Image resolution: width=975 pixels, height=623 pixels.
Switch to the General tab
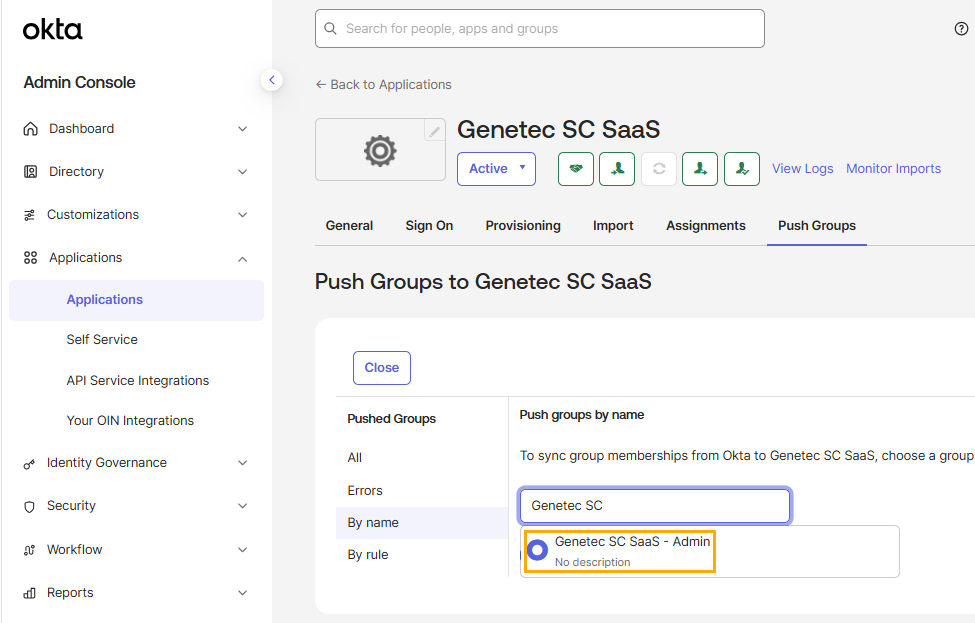click(349, 226)
